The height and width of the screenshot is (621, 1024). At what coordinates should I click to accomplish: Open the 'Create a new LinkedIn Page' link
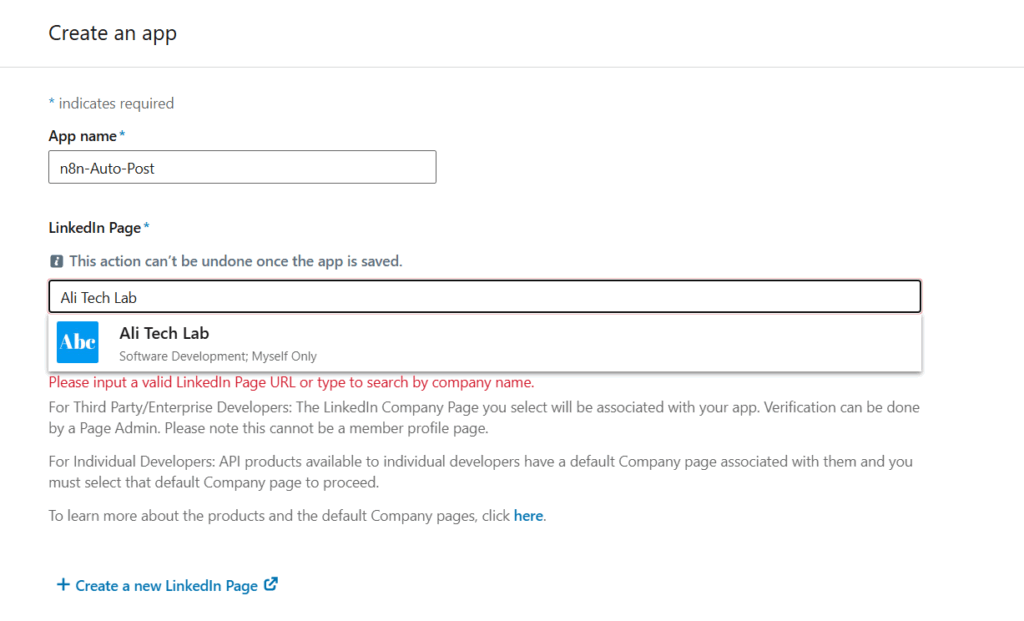click(x=166, y=586)
